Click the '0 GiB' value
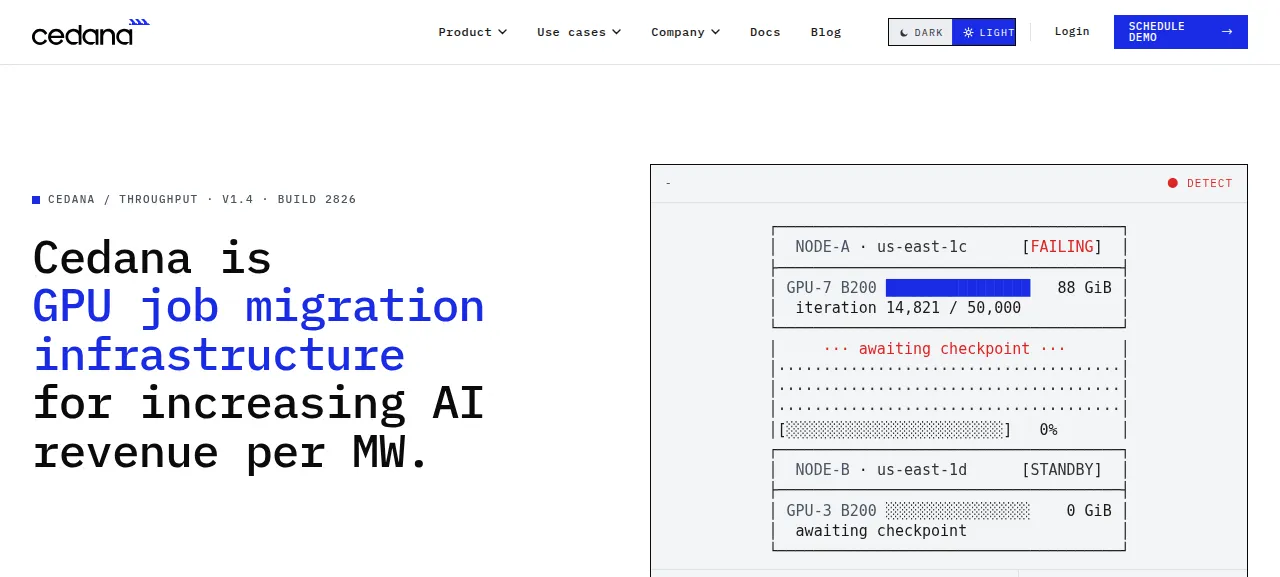Viewport: 1280px width, 577px height. coord(1089,511)
